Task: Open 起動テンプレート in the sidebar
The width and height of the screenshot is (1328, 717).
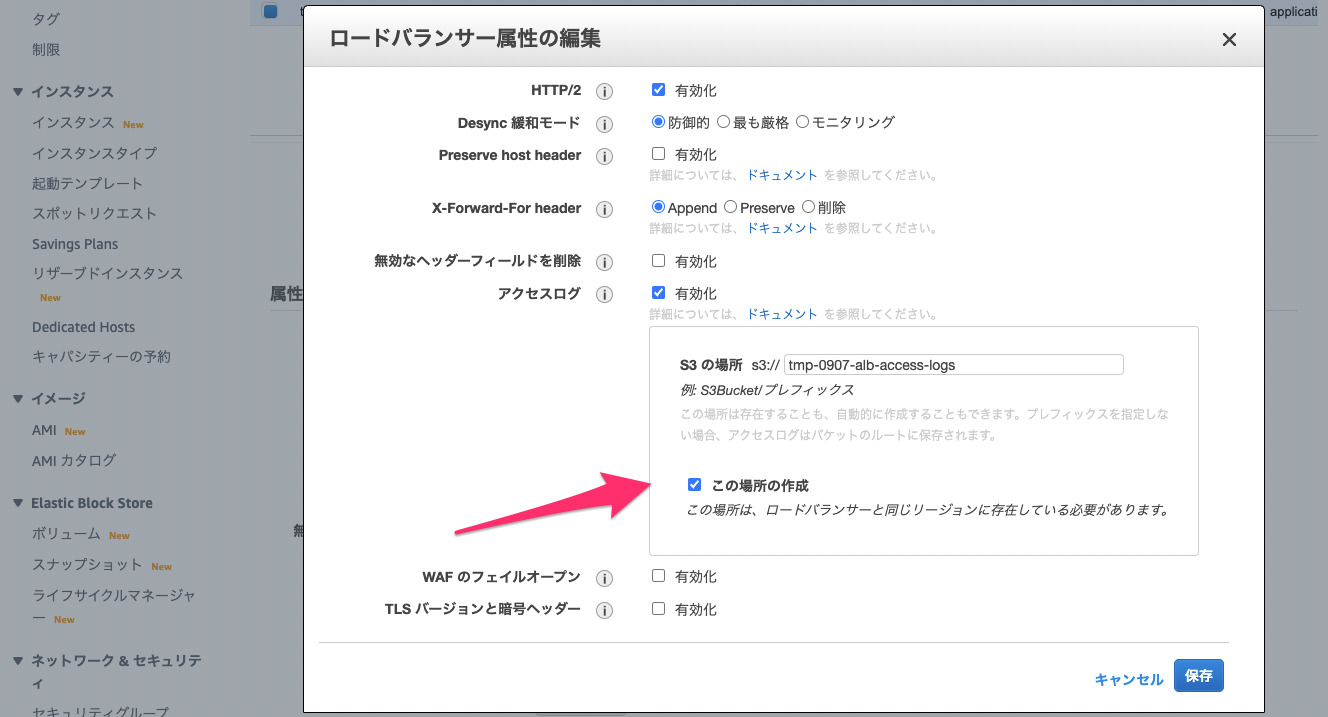Action: (87, 184)
